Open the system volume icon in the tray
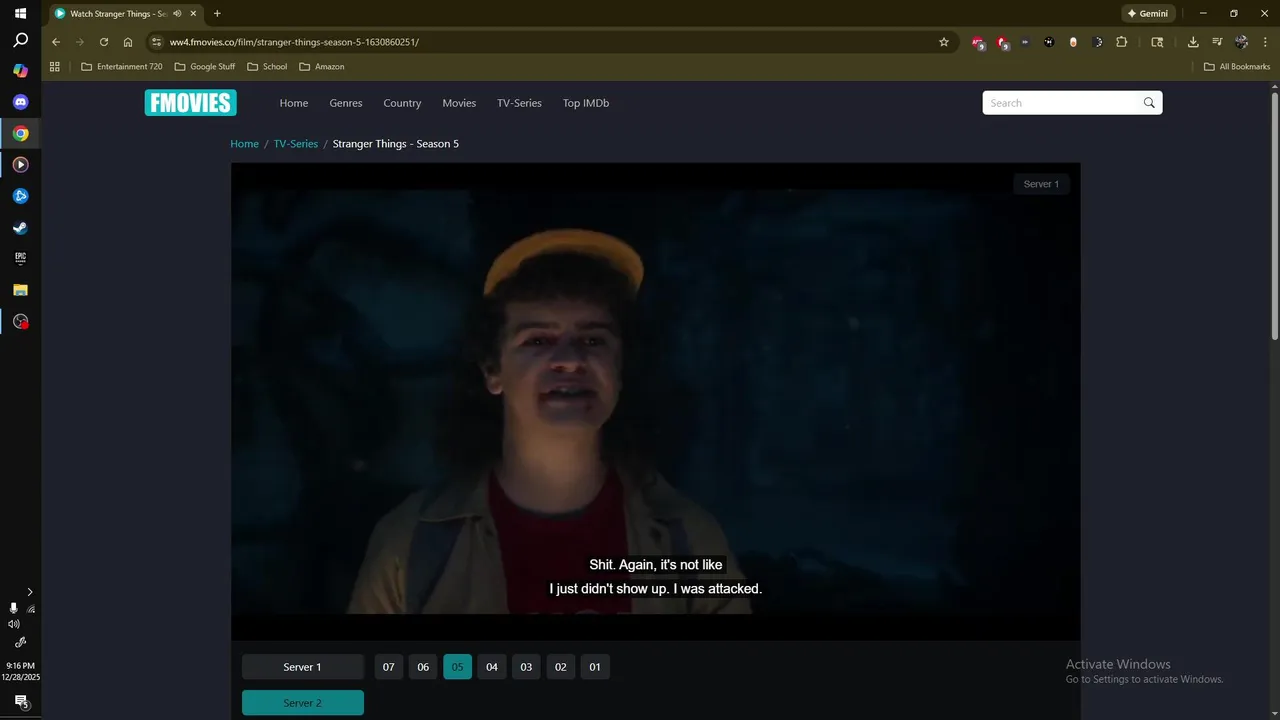 [x=13, y=624]
